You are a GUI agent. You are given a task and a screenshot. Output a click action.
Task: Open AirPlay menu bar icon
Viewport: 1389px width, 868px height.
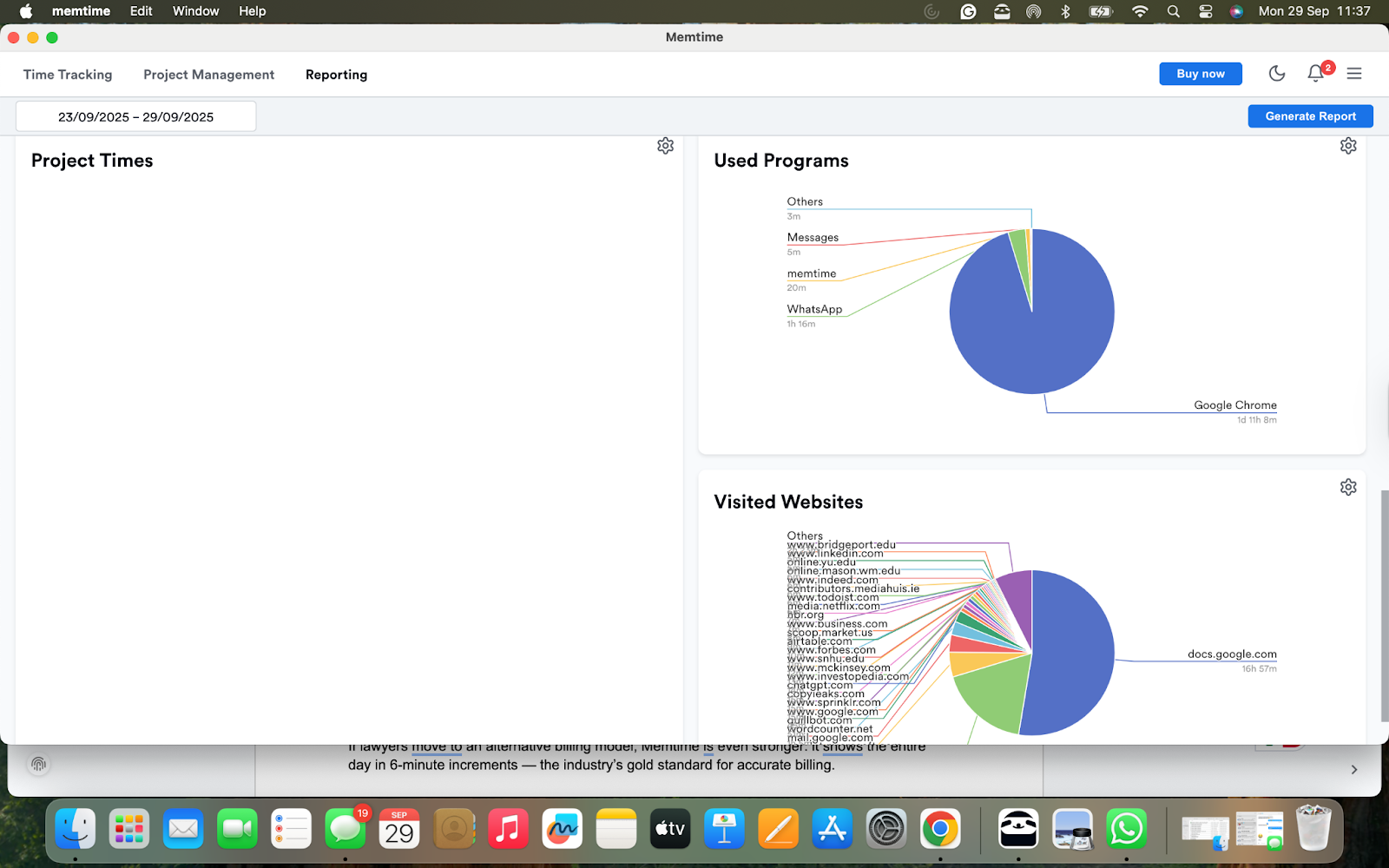[1033, 11]
